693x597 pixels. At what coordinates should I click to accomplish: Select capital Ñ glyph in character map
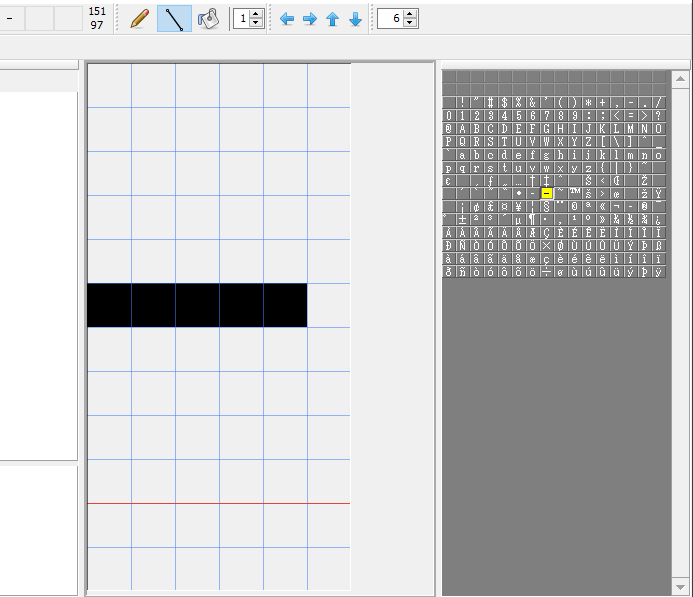tap(462, 246)
